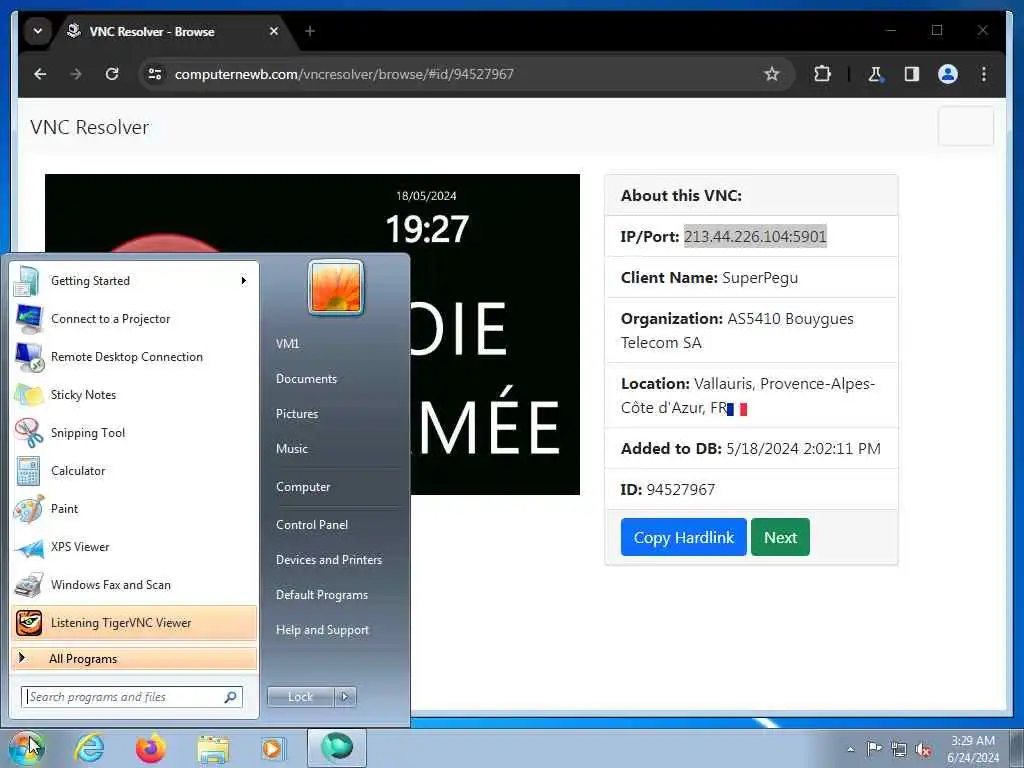This screenshot has height=768, width=1024.
Task: Click the Lock button
Action: [300, 697]
